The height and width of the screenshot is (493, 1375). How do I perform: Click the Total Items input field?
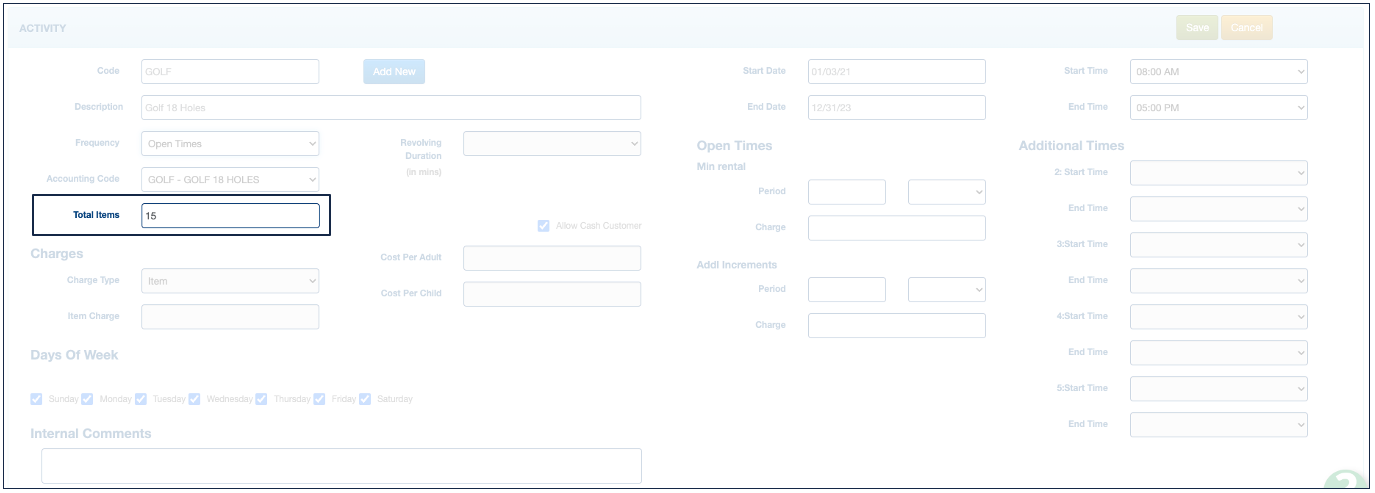(230, 216)
